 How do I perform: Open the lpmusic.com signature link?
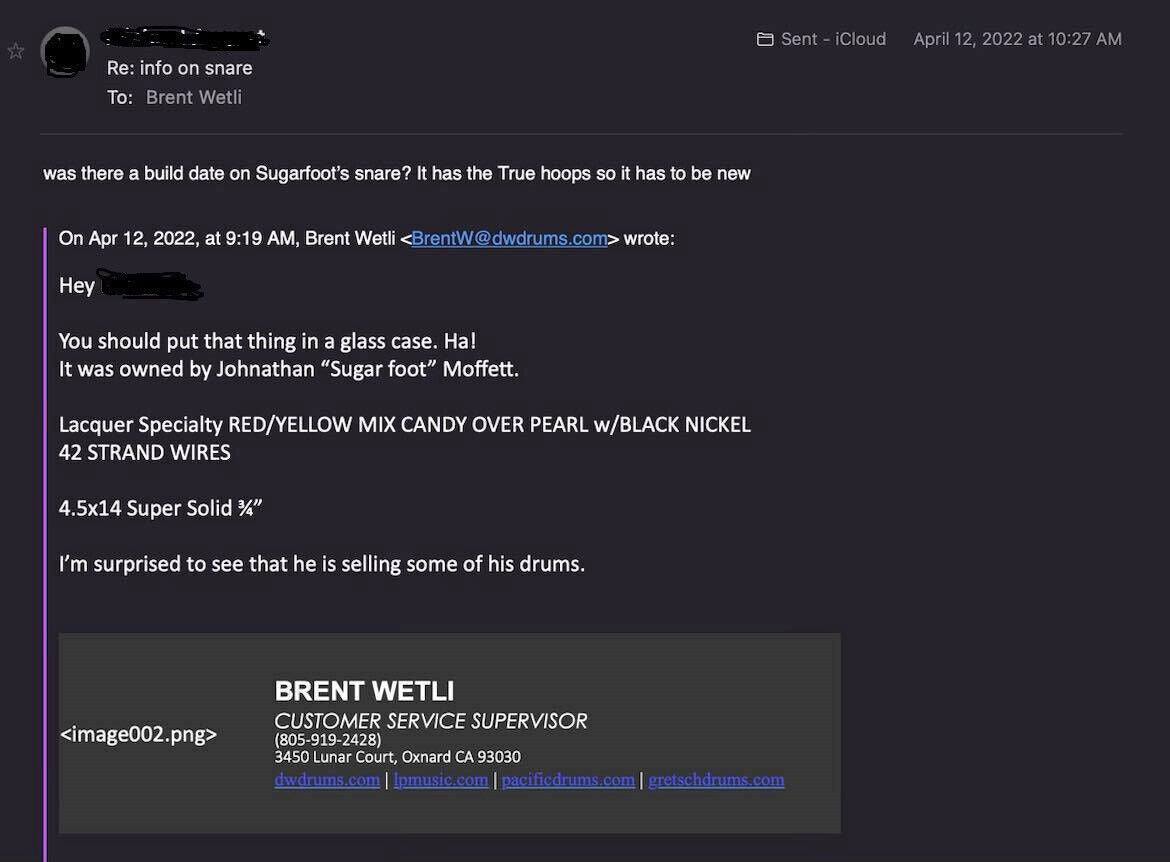point(441,780)
